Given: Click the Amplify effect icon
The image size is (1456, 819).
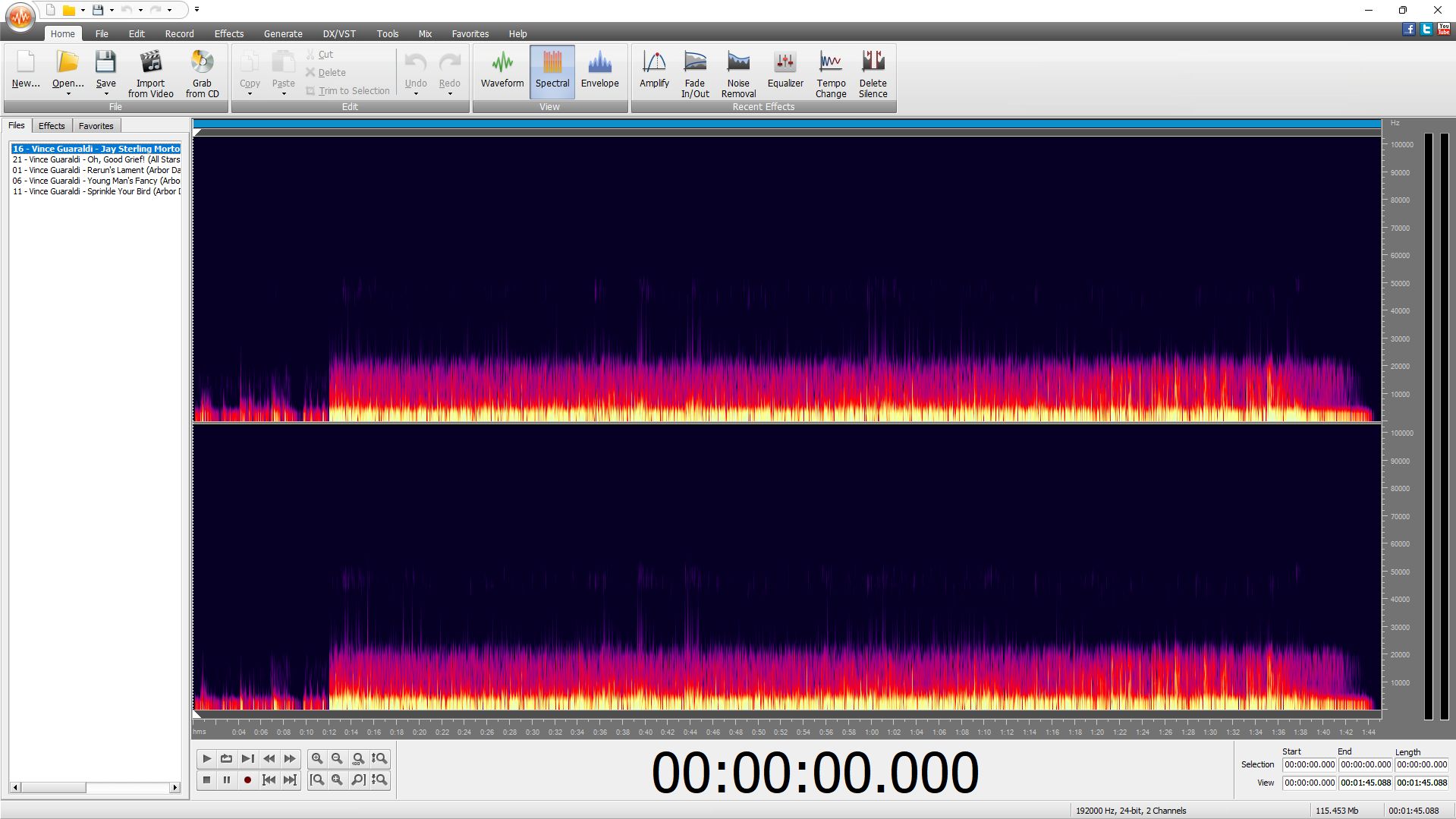Looking at the screenshot, I should pyautogui.click(x=653, y=71).
